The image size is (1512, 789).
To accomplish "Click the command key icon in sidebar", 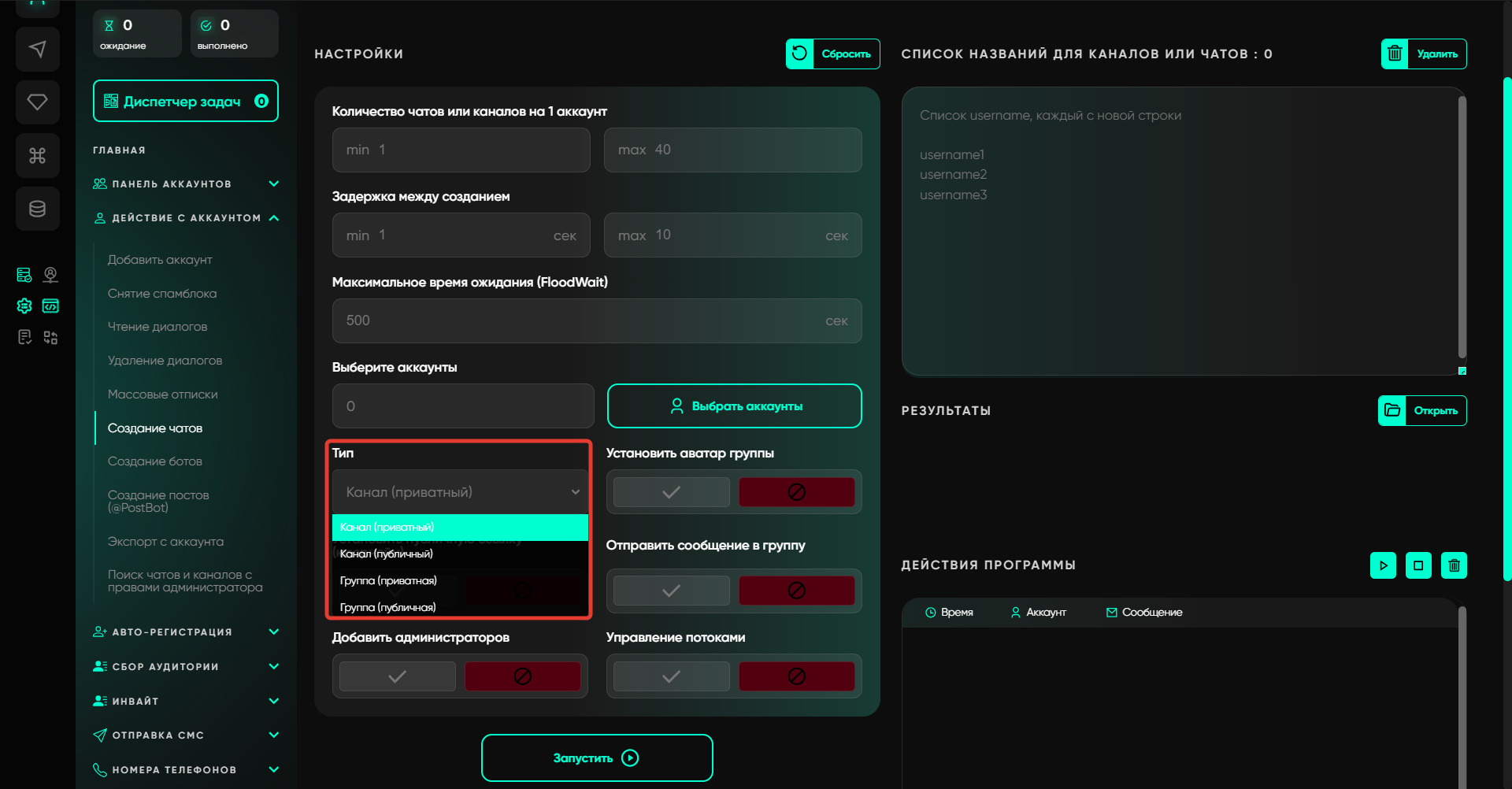I will click(x=37, y=156).
